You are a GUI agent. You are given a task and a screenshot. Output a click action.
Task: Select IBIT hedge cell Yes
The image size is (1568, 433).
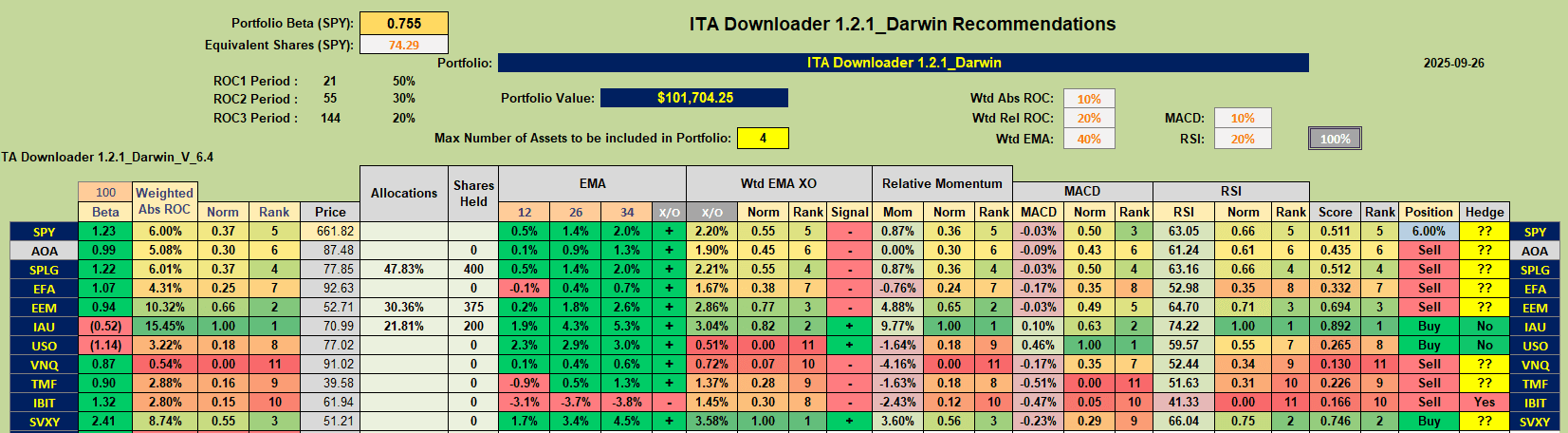coord(1485,402)
